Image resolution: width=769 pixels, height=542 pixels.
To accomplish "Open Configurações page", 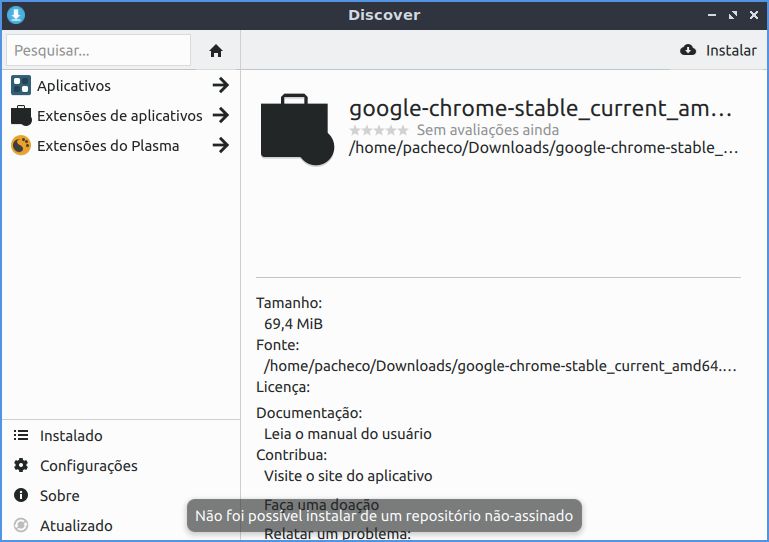I will (121, 465).
